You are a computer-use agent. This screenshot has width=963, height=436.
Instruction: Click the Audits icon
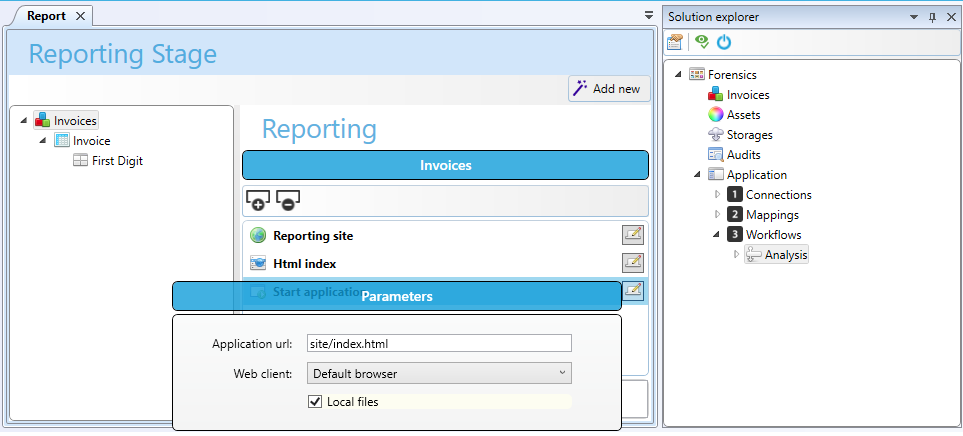(x=715, y=155)
